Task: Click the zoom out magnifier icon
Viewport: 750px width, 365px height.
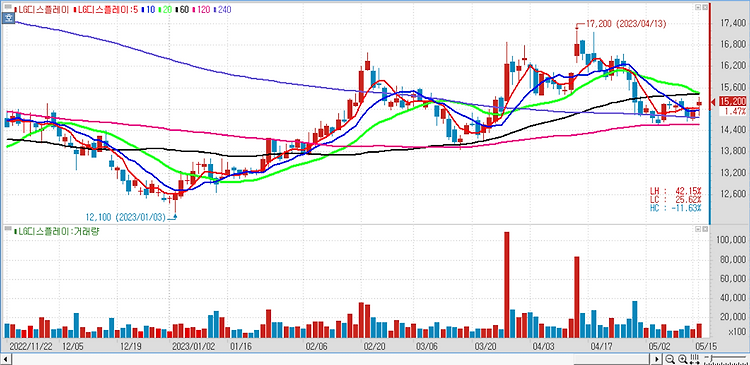Action: (x=670, y=359)
